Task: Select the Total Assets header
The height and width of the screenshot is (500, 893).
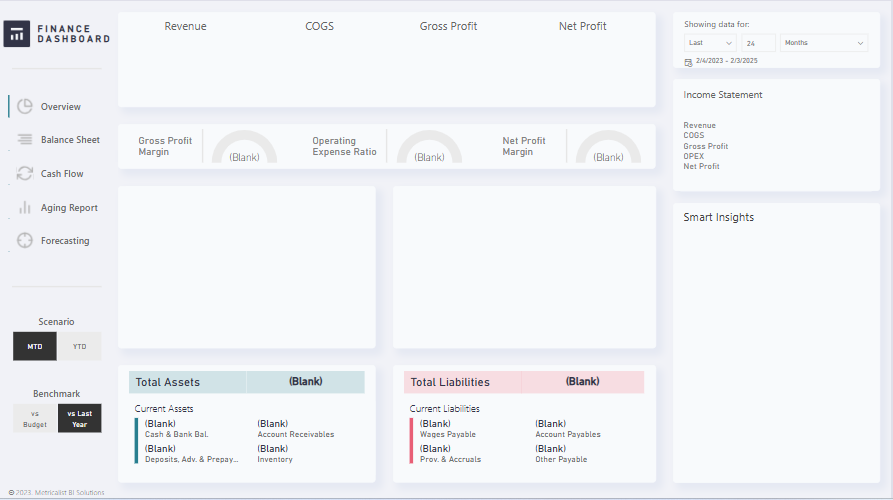Action: pyautogui.click(x=187, y=382)
